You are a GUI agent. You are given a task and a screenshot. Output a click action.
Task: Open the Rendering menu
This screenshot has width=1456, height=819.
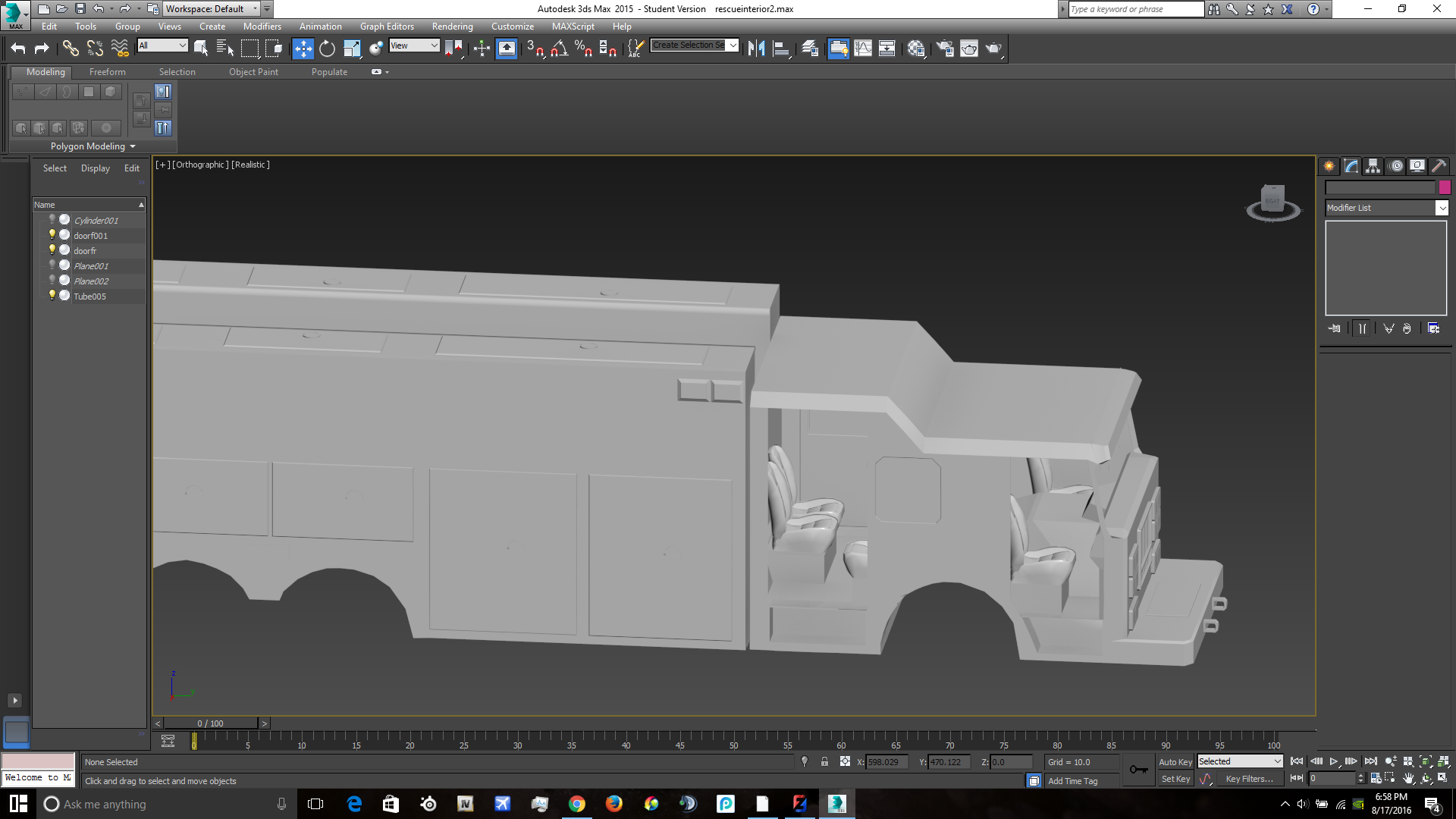tap(452, 27)
